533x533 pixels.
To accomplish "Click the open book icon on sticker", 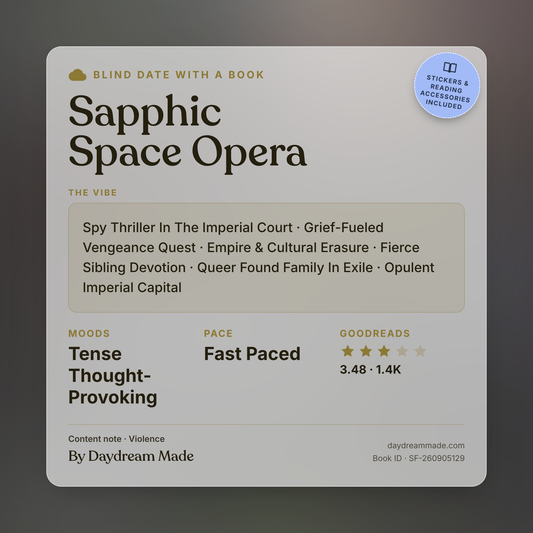I will (x=450, y=67).
